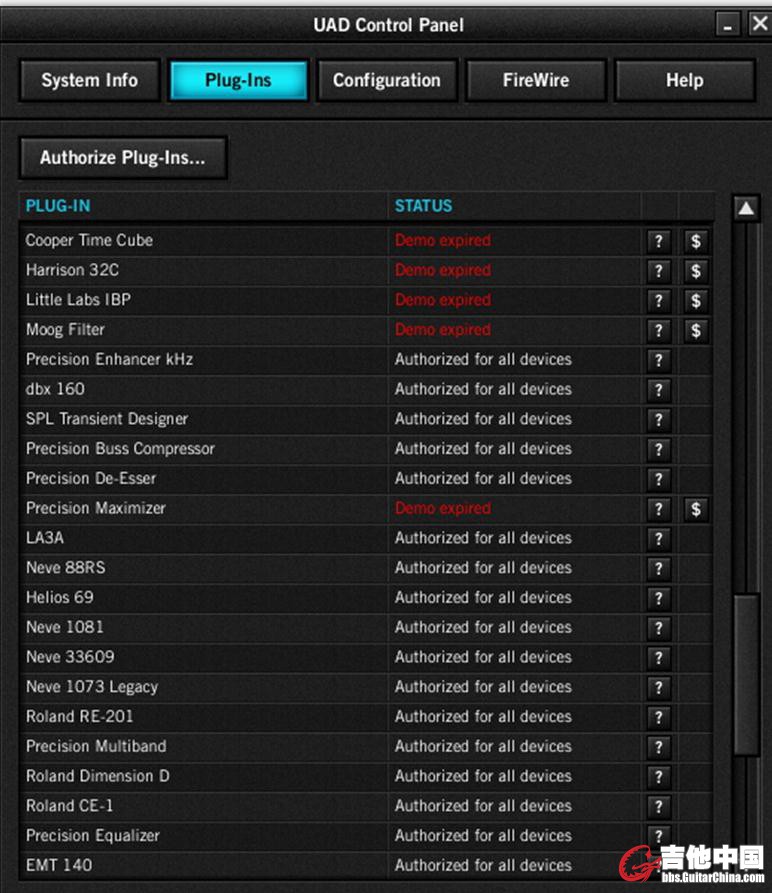This screenshot has width=772, height=893.
Task: Open help for Neve 1081
Action: point(659,628)
